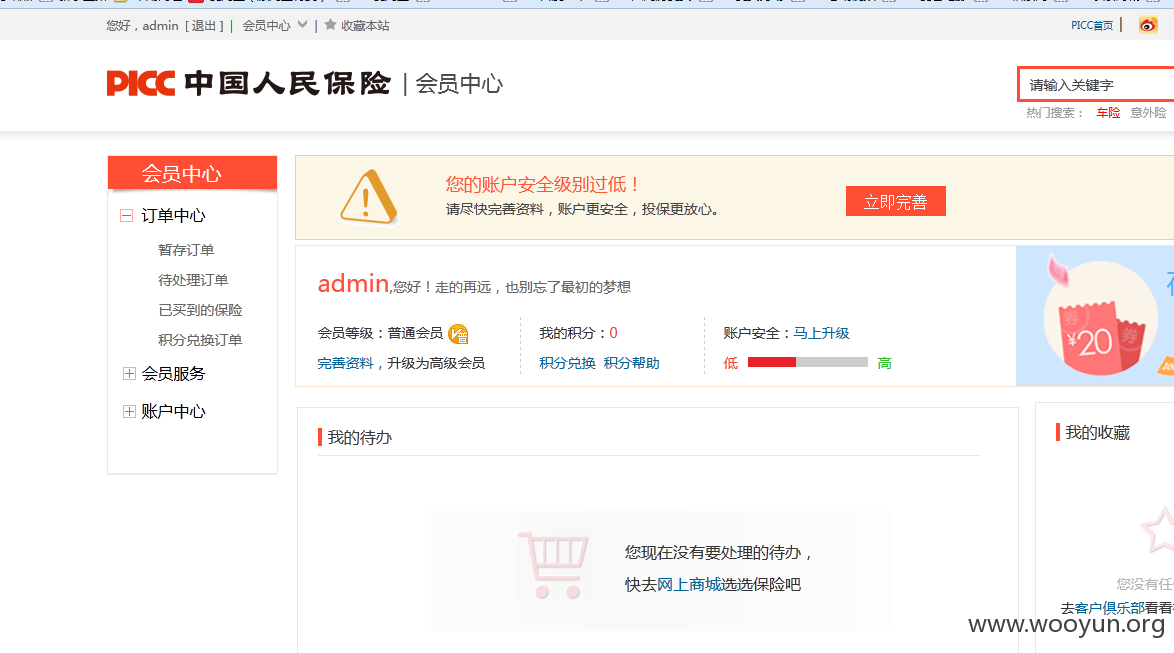Click 会员服务 label in sidebar

173,374
